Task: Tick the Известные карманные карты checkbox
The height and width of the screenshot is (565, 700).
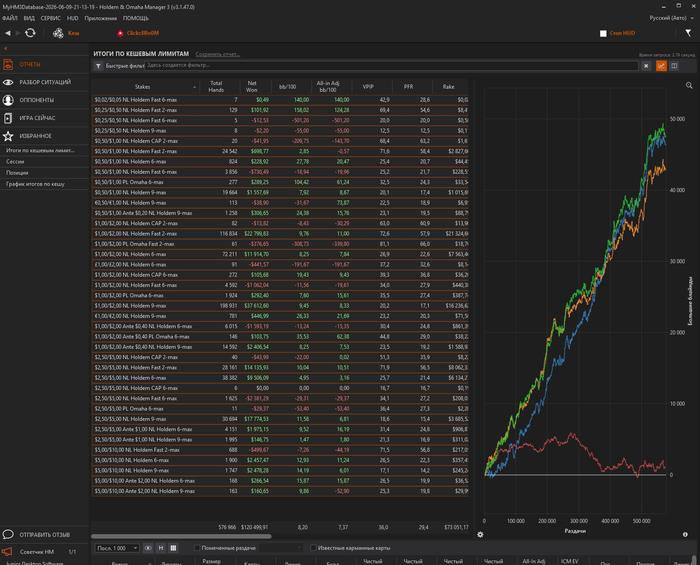Action: (313, 548)
